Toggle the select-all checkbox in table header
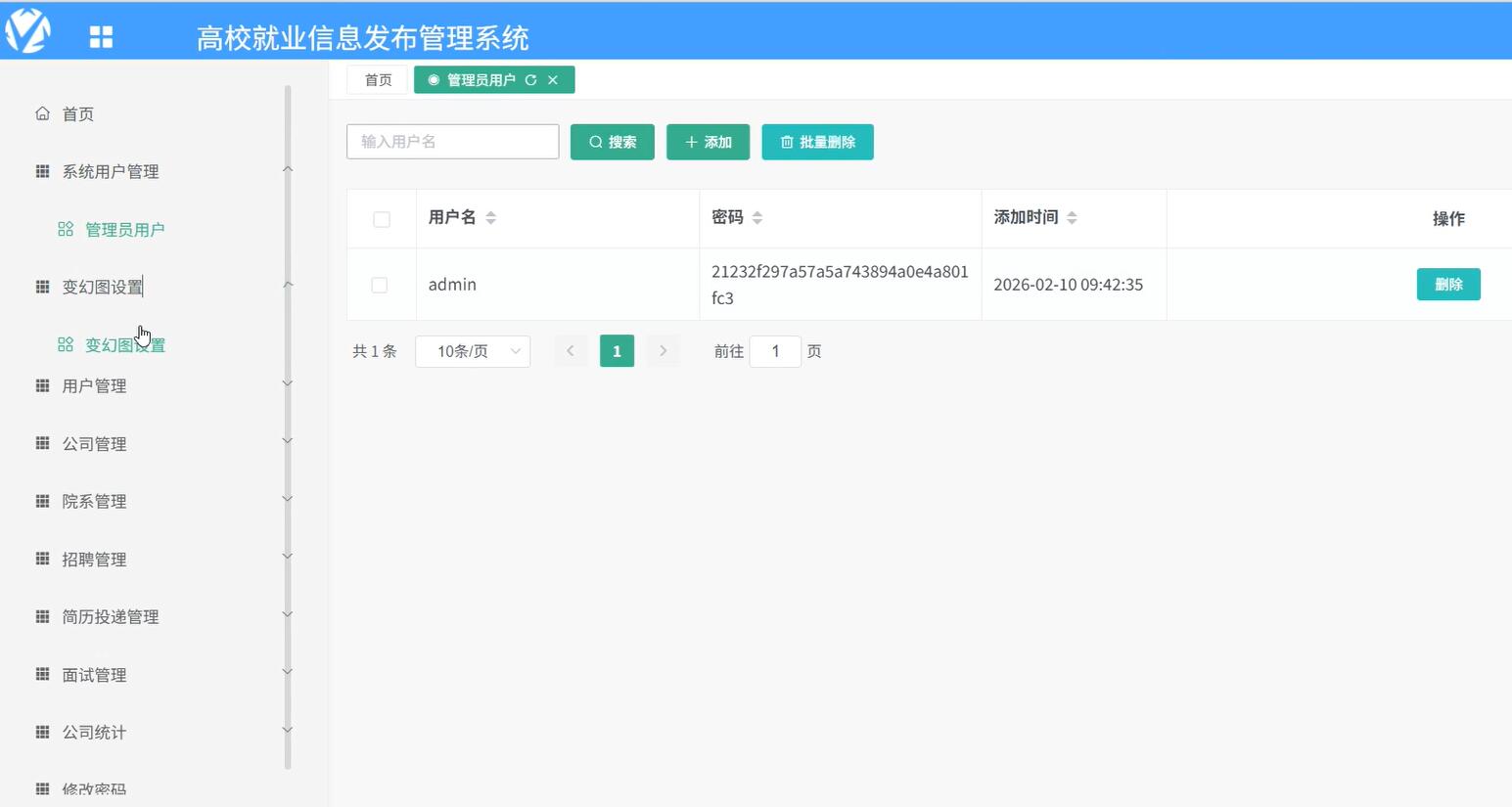1512x807 pixels. click(x=382, y=219)
